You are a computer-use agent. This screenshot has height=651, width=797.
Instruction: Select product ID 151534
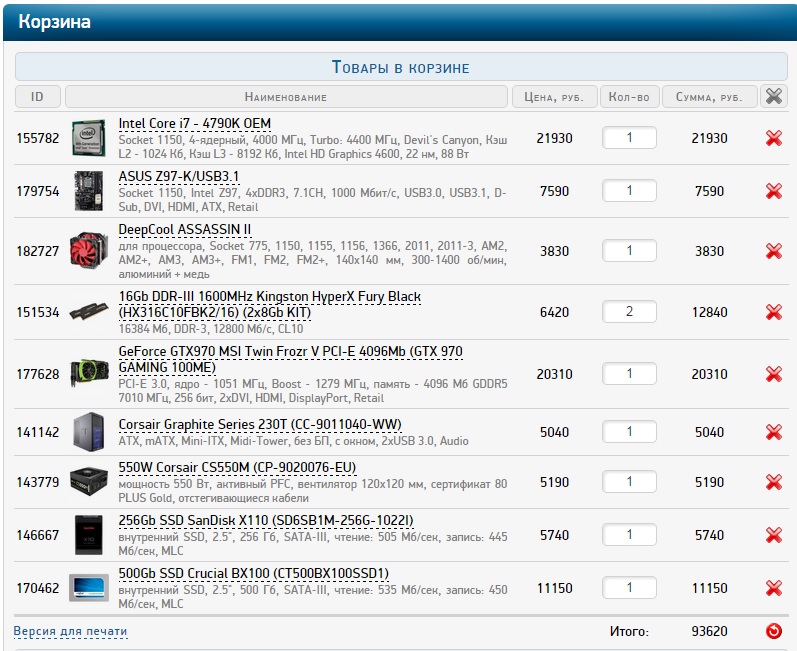pos(38,312)
